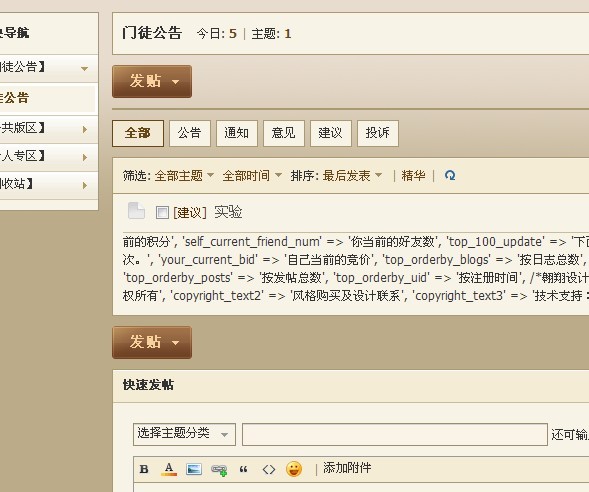
Task: Open the 全部时间 filter dropdown
Action: click(252, 175)
